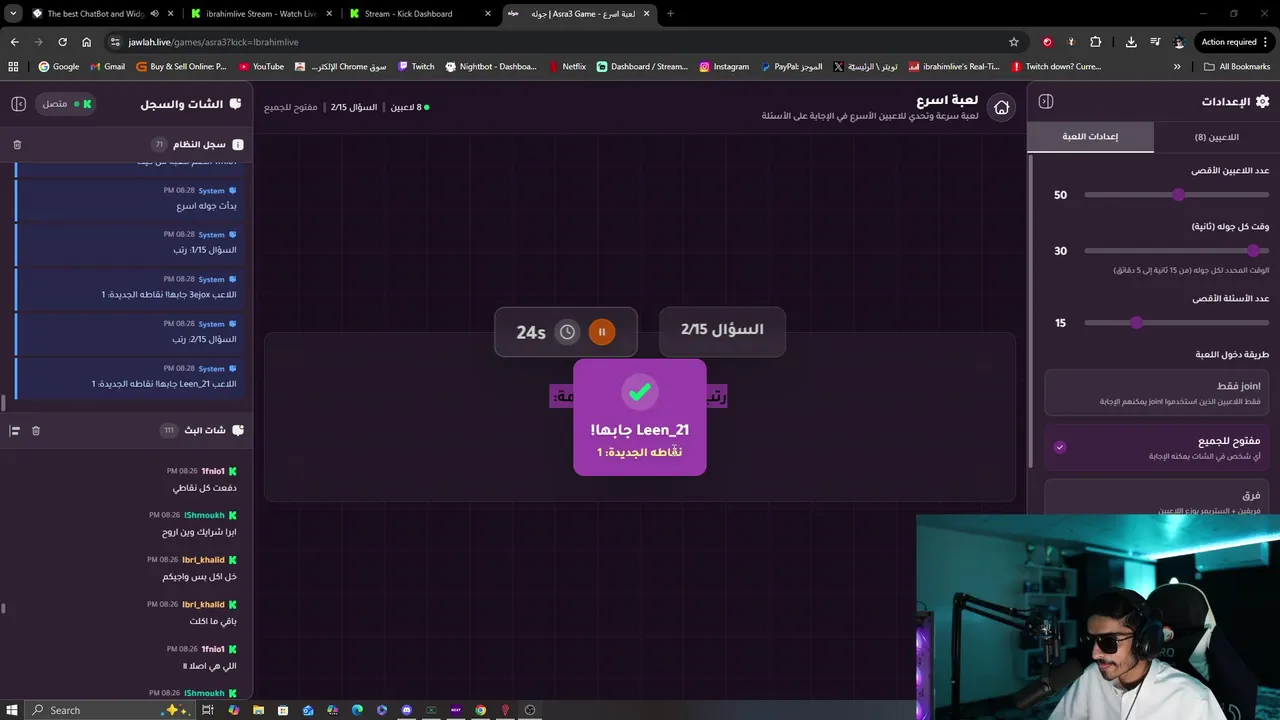Open the Netflix bookmark
The height and width of the screenshot is (720, 1280).
(566, 67)
